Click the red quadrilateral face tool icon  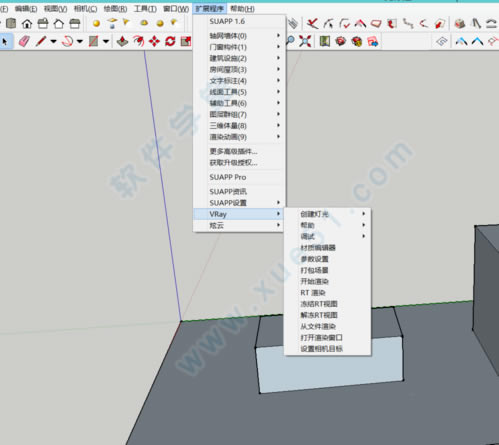point(376,24)
